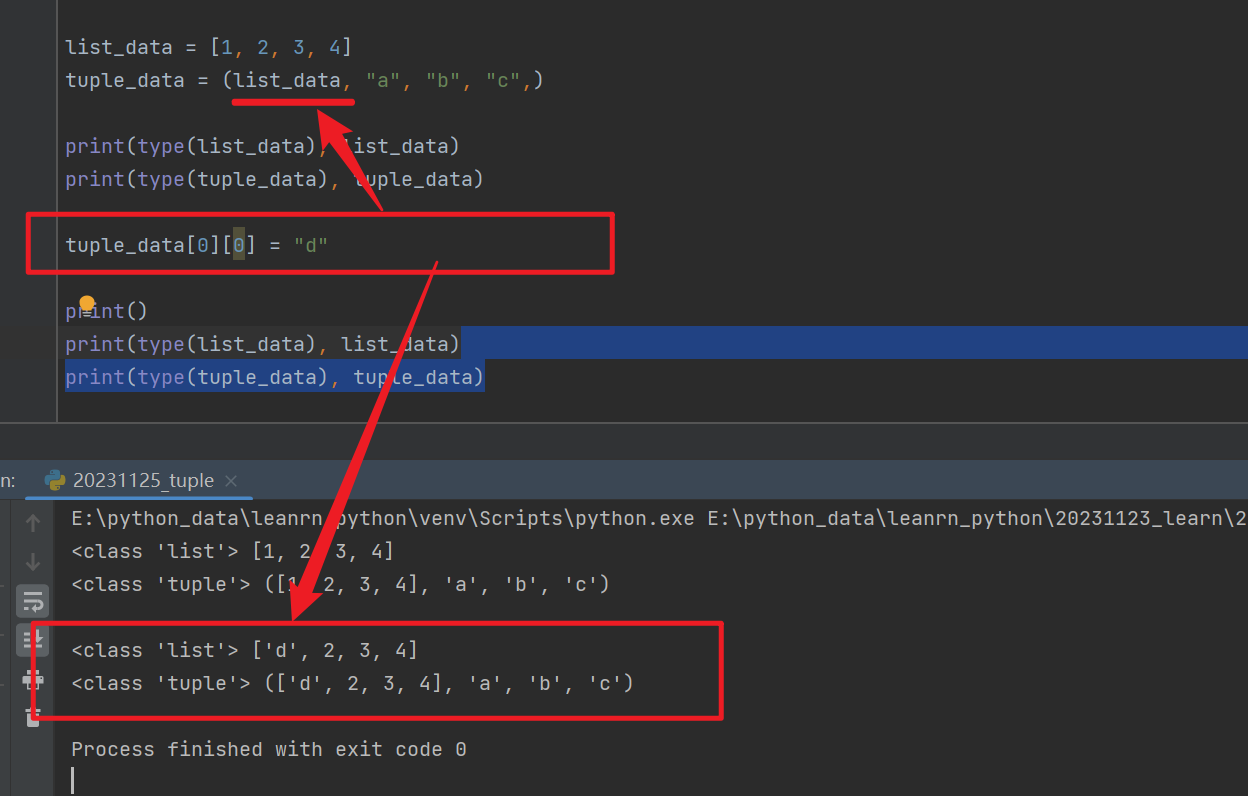Toggle the selected print statement highlight

(275, 376)
